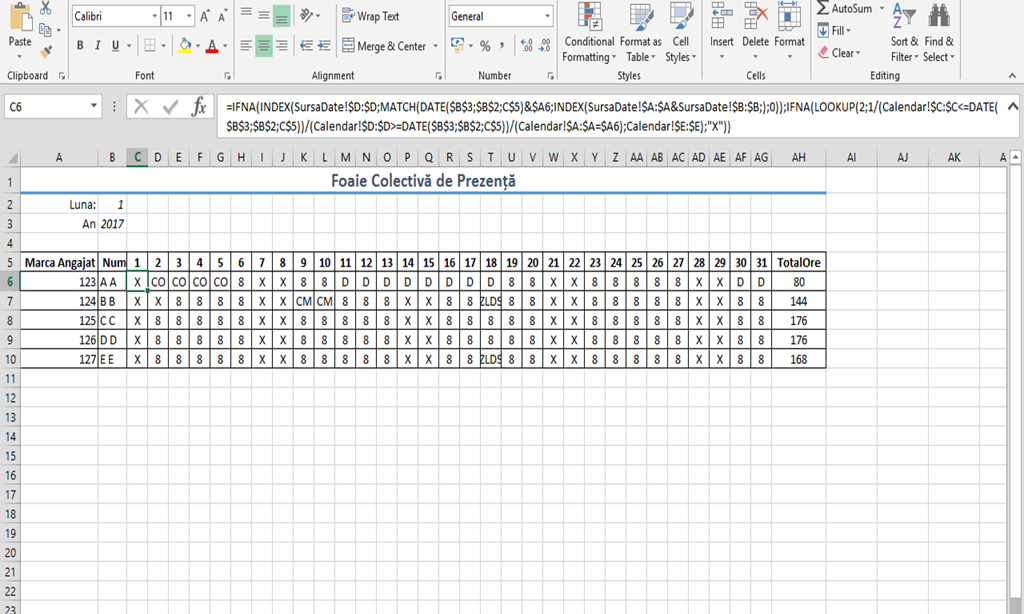Click the Insert Function fx icon
The height and width of the screenshot is (614, 1024).
[199, 107]
